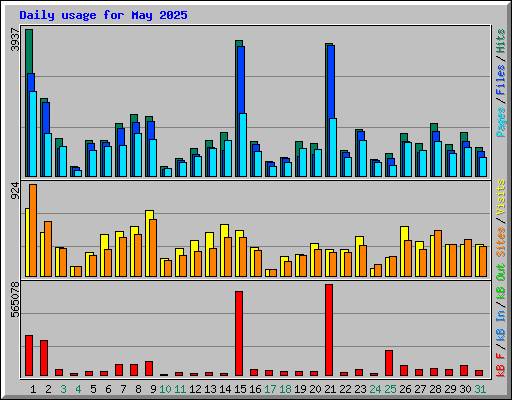Click the Hits legend label
Image resolution: width=512 pixels, height=400 pixels.
(x=501, y=41)
